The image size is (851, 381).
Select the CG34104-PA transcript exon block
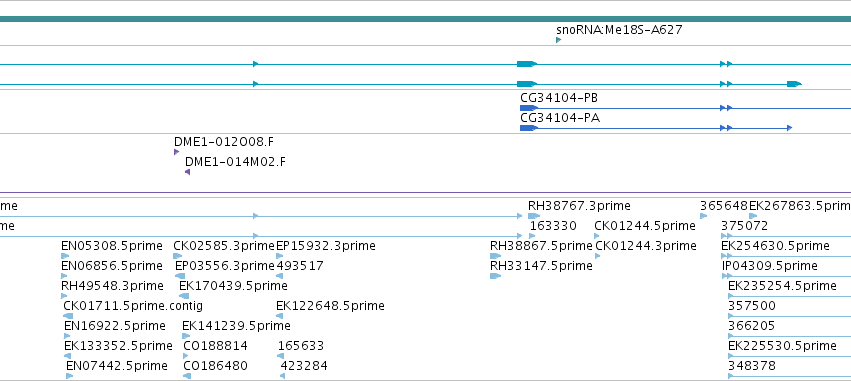tap(529, 128)
